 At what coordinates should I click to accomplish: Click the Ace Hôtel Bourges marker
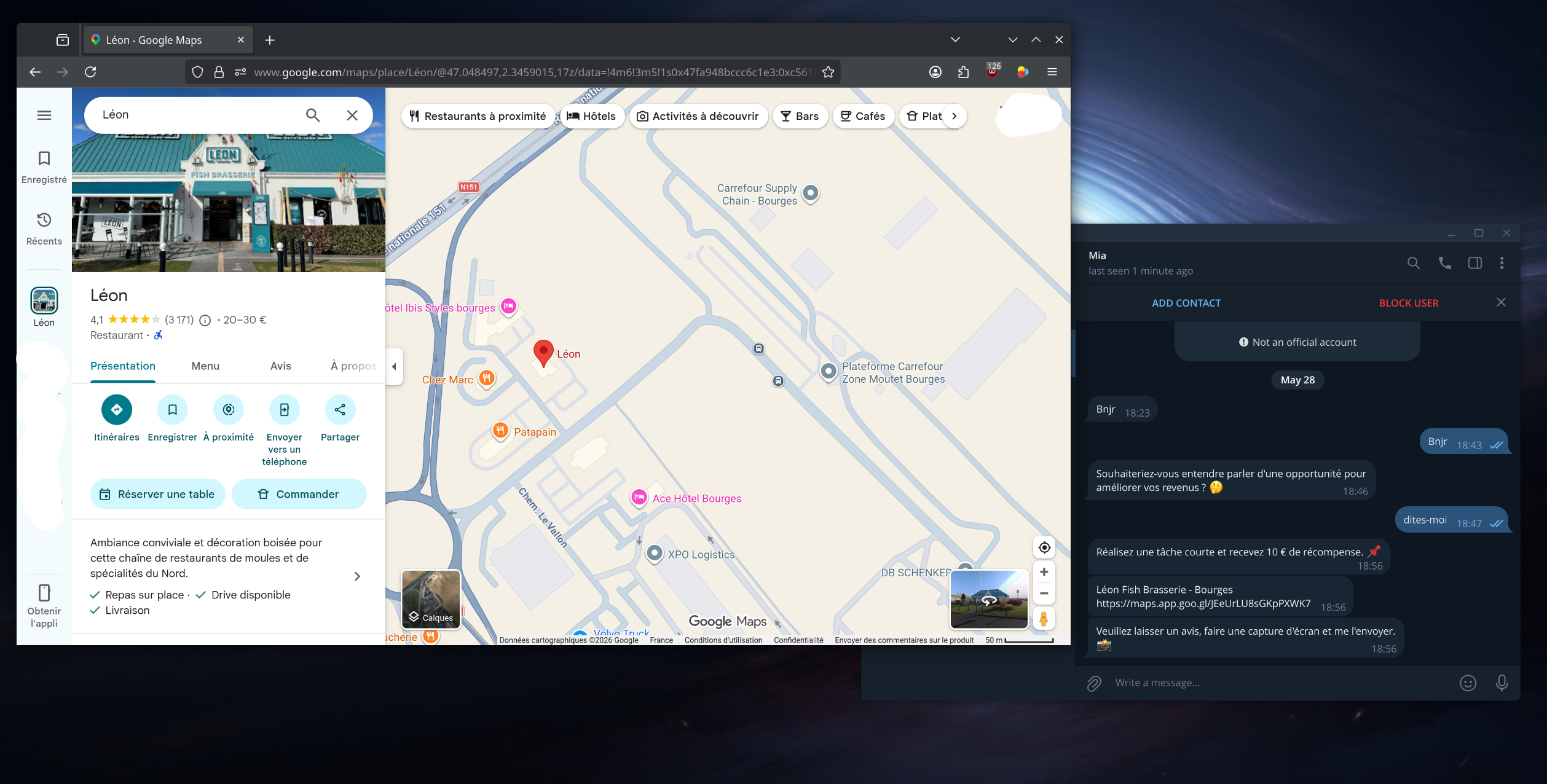pos(639,497)
